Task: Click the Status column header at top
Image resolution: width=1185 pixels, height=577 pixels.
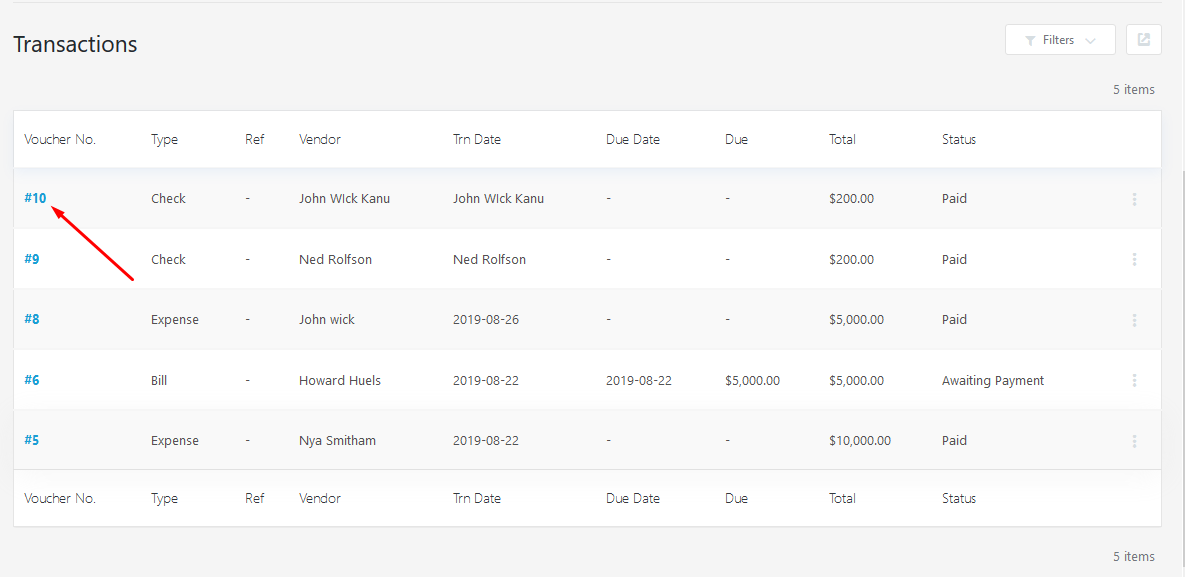Action: pos(959,140)
